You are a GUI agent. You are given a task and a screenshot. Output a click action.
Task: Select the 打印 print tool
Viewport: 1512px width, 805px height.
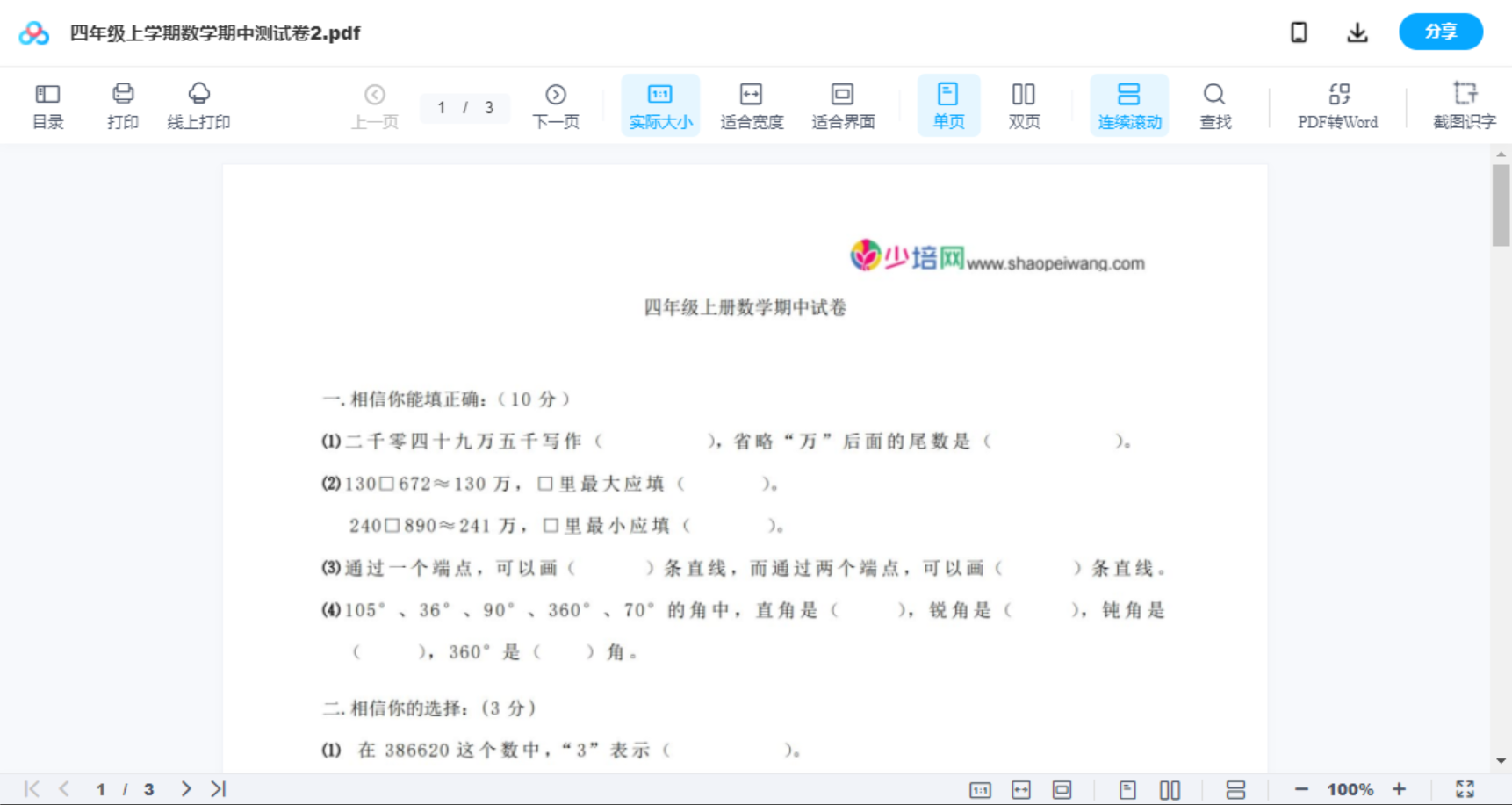[x=122, y=104]
